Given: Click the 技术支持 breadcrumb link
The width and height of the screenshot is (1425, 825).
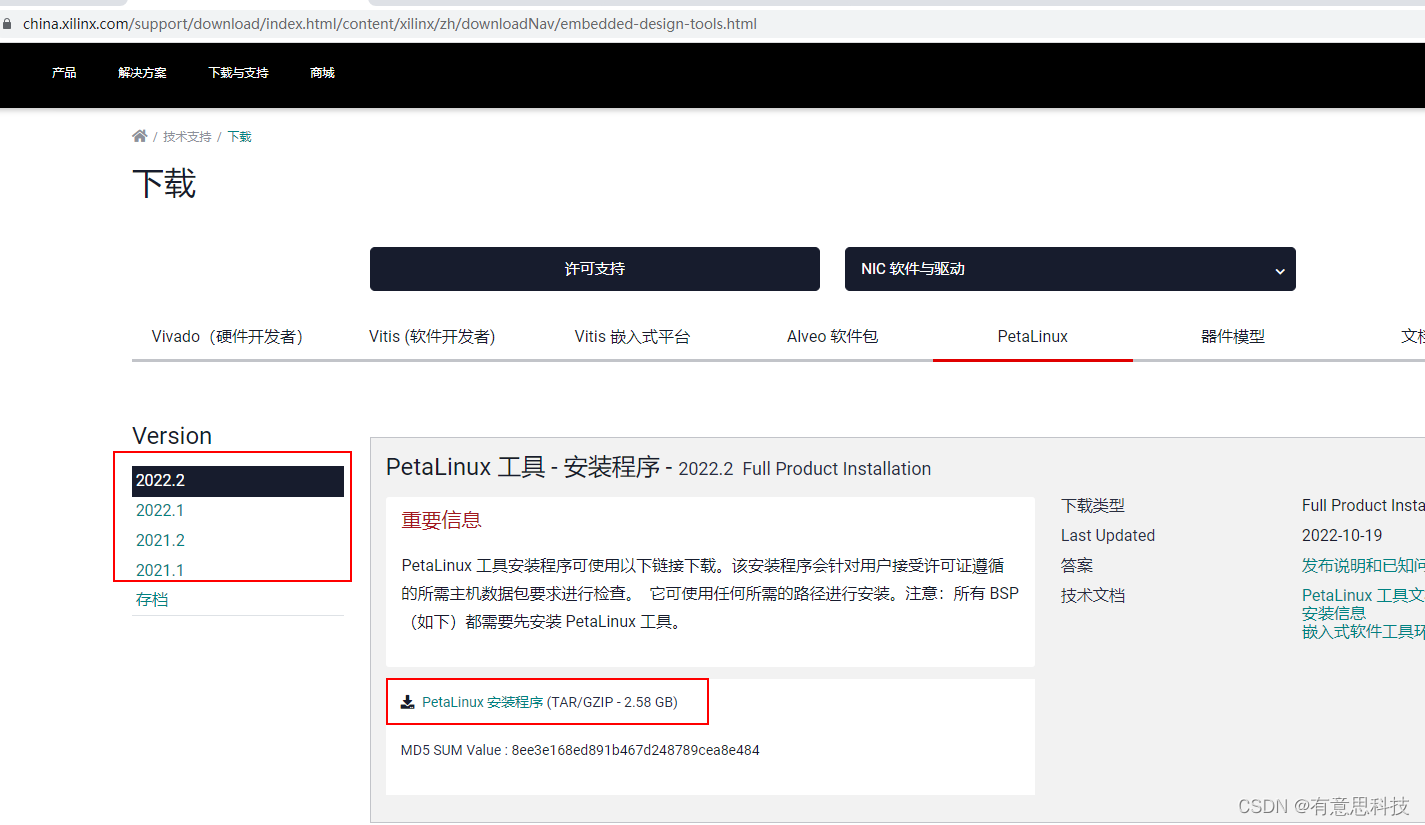Looking at the screenshot, I should pos(186,136).
